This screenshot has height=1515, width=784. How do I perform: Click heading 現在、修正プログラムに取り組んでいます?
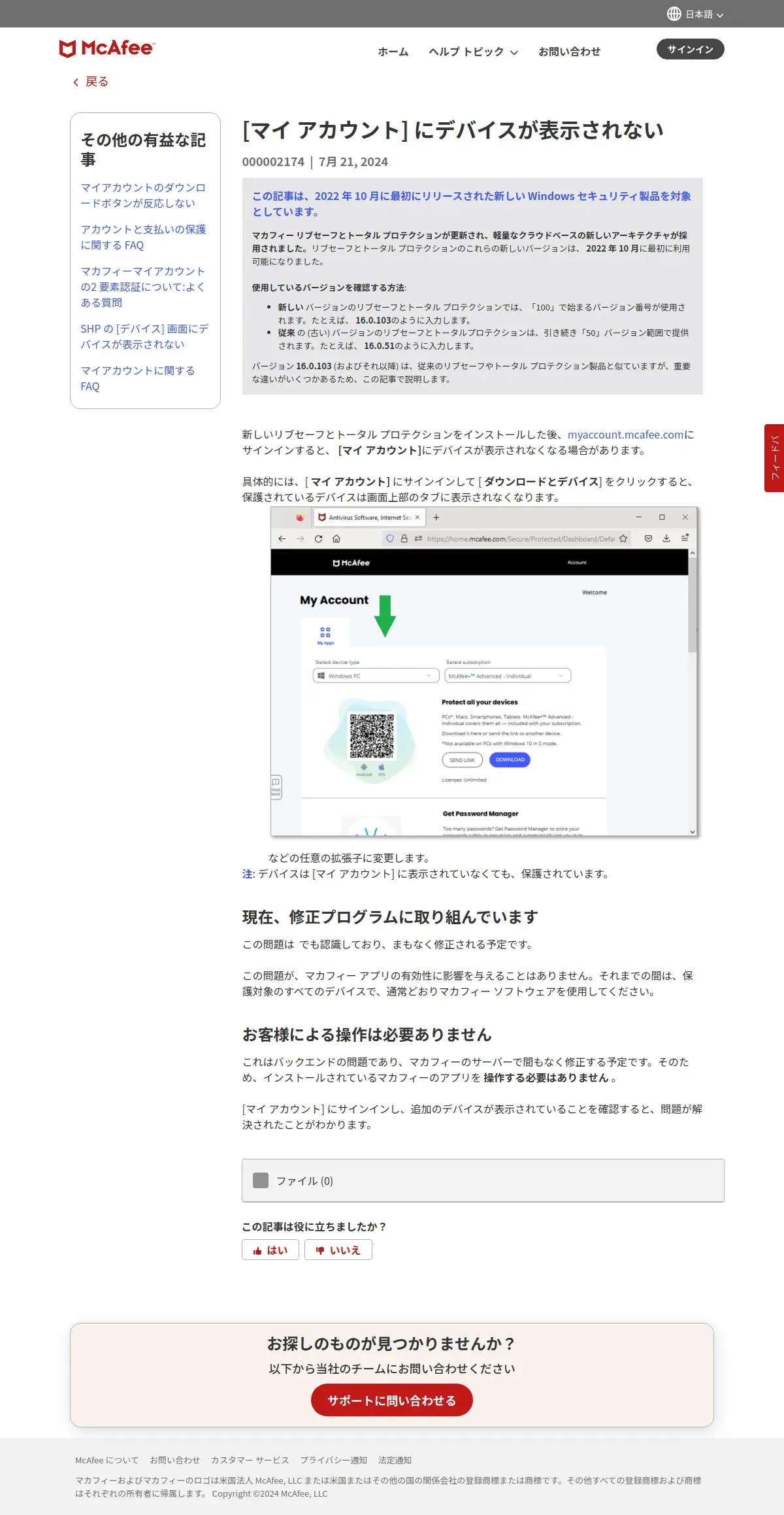pyautogui.click(x=390, y=917)
